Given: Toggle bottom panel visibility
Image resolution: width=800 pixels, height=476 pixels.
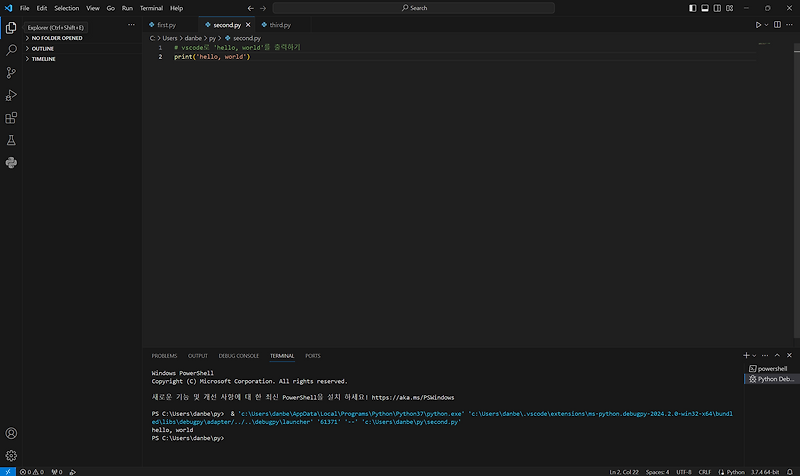Looking at the screenshot, I should point(705,8).
